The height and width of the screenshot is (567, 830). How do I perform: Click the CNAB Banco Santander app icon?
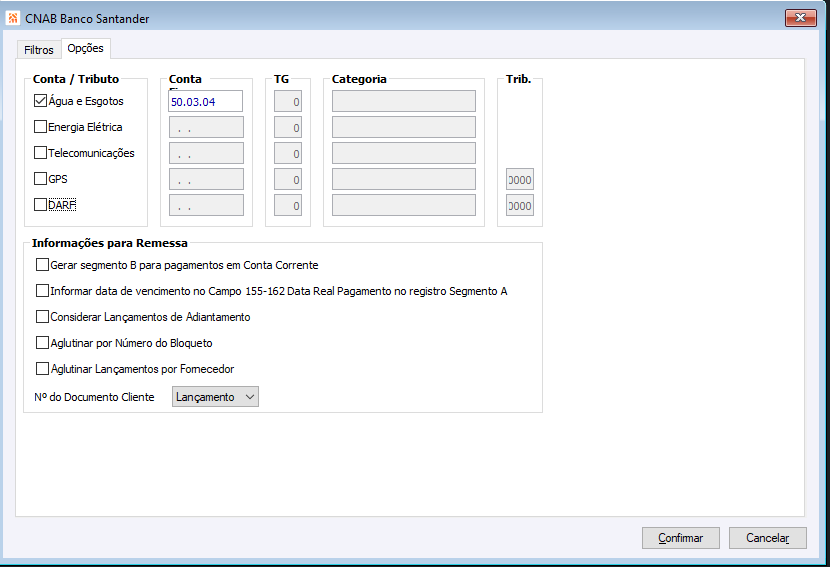[x=13, y=18]
